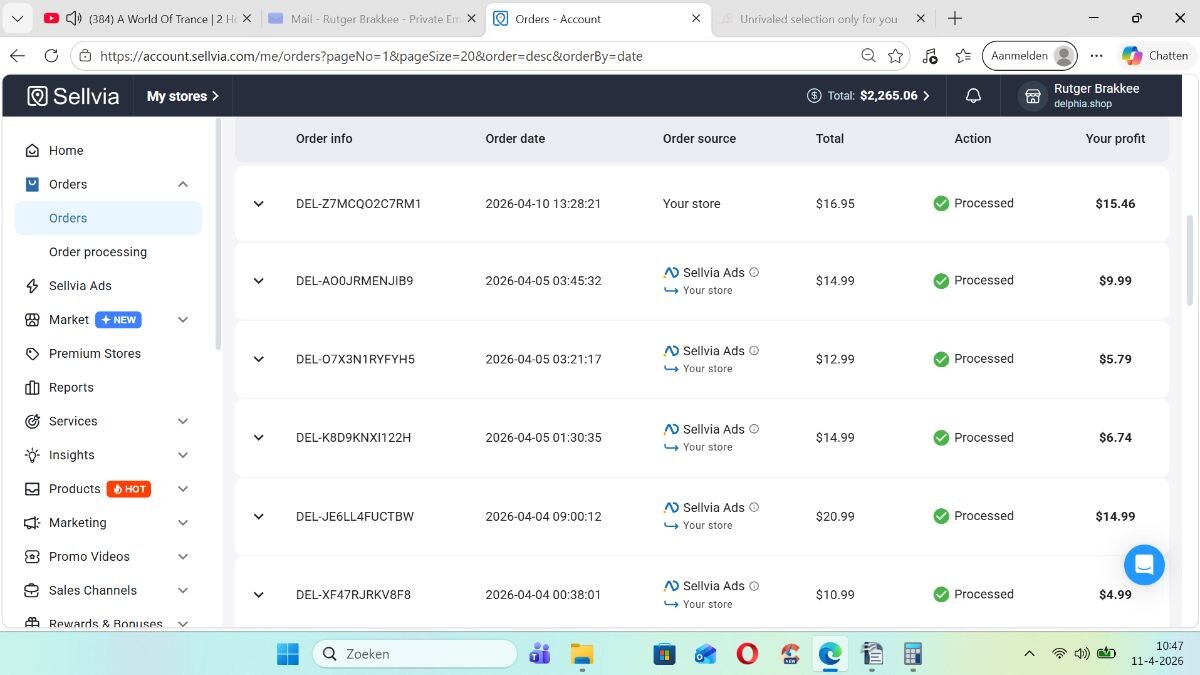The height and width of the screenshot is (675, 1200).
Task: Expand order DEL-JE6LL4FUCTBW row chevron
Action: (x=259, y=517)
